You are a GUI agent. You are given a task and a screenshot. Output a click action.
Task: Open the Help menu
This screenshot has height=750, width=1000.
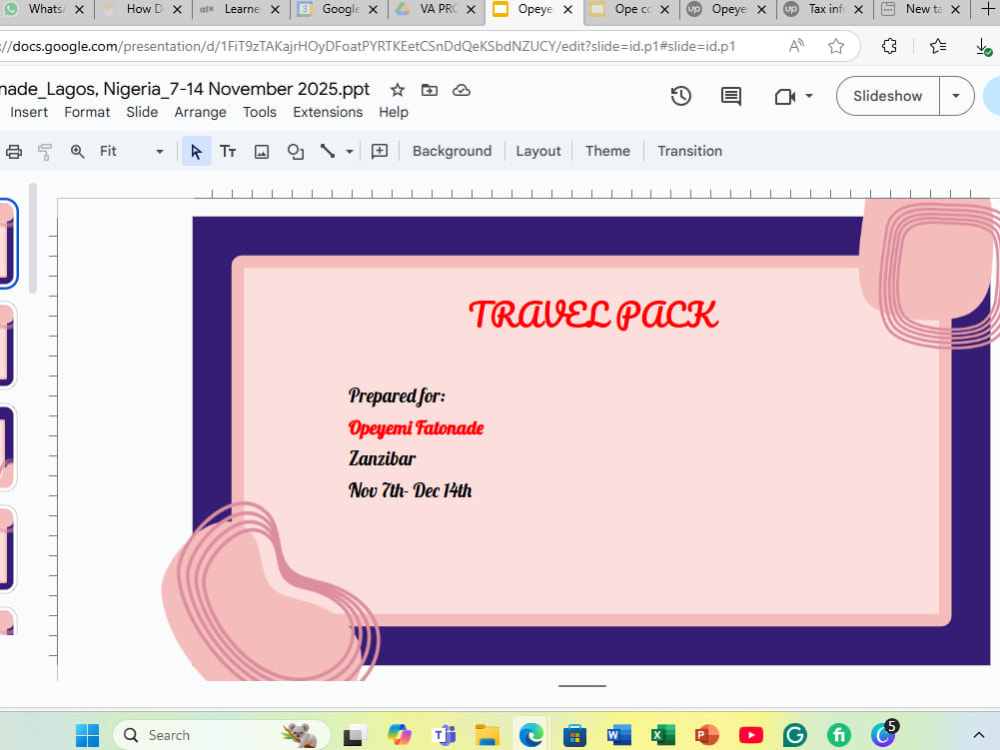[393, 112]
